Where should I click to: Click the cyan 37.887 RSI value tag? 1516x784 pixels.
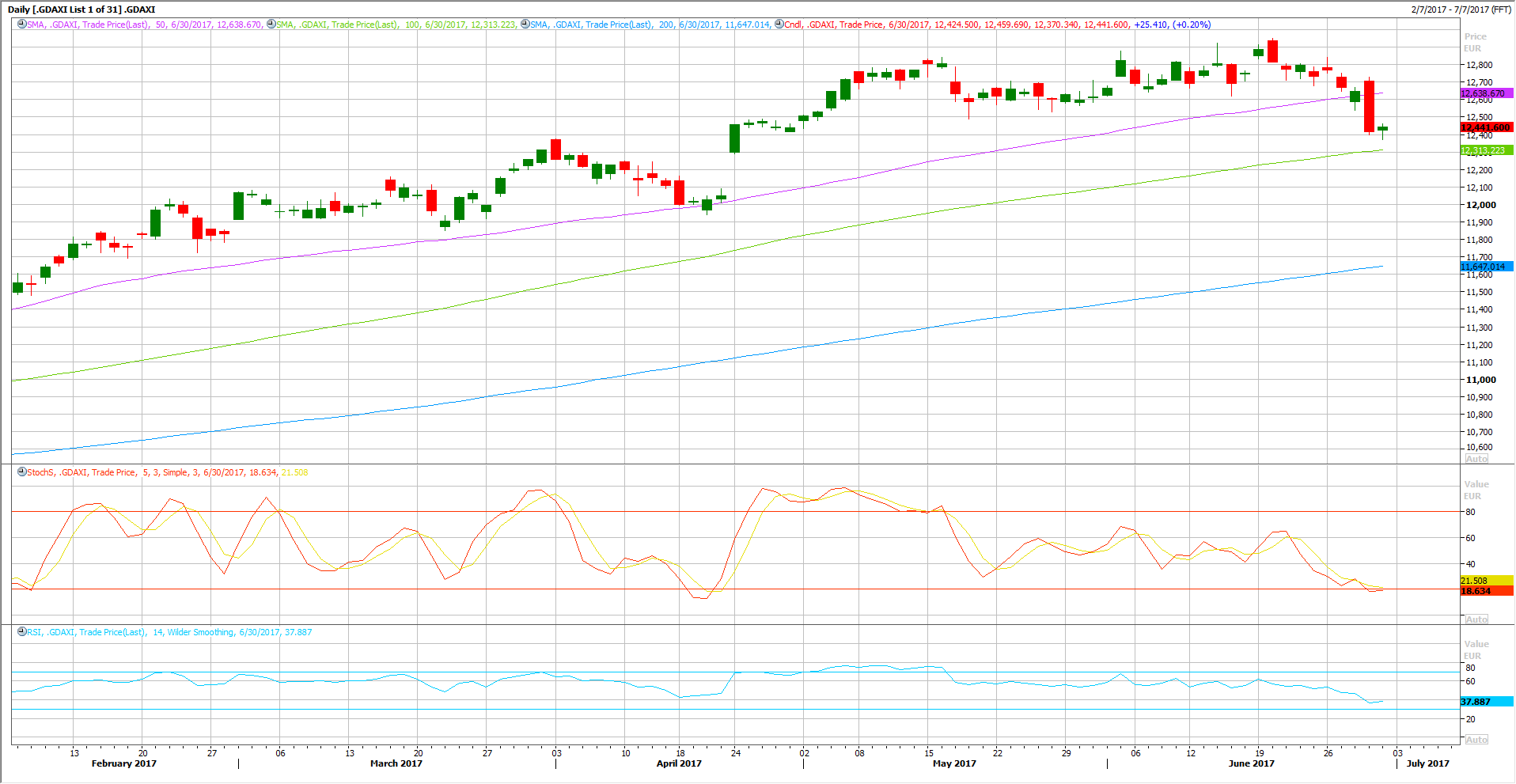(x=1485, y=702)
